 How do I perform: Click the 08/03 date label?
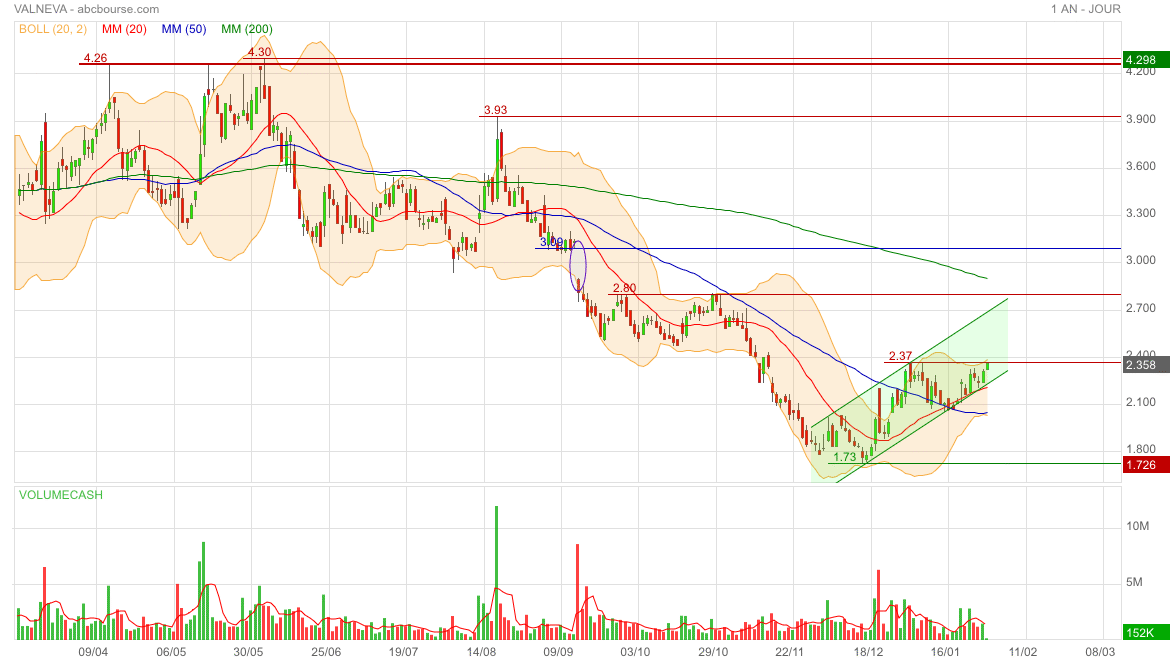click(x=1100, y=652)
